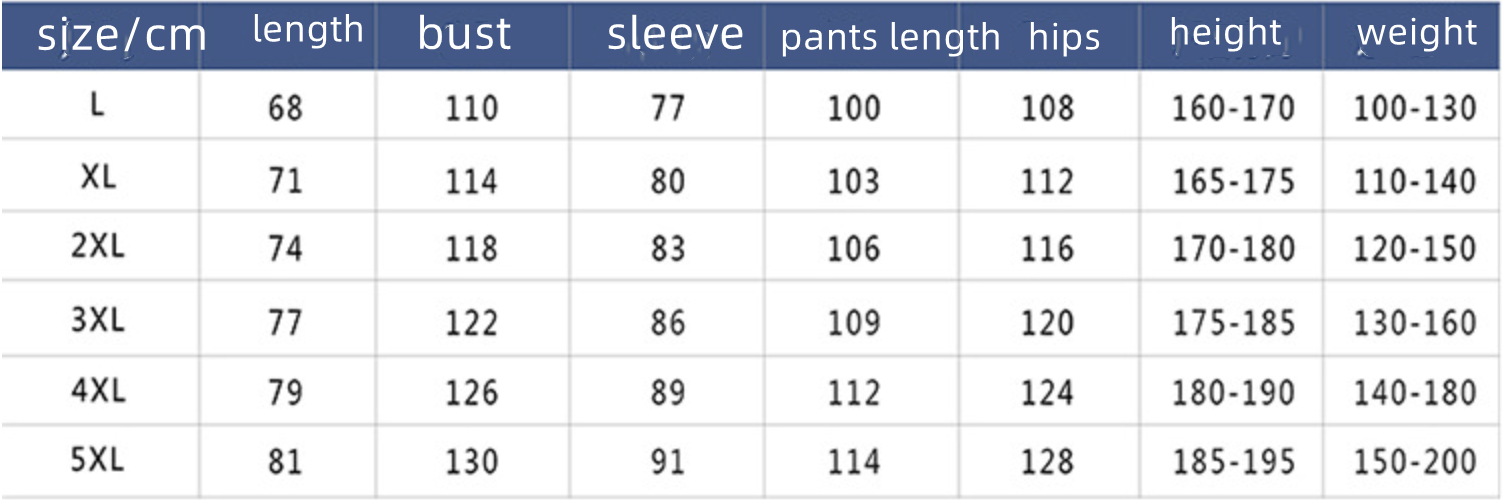Select hips value '112' cell

coord(1047,180)
